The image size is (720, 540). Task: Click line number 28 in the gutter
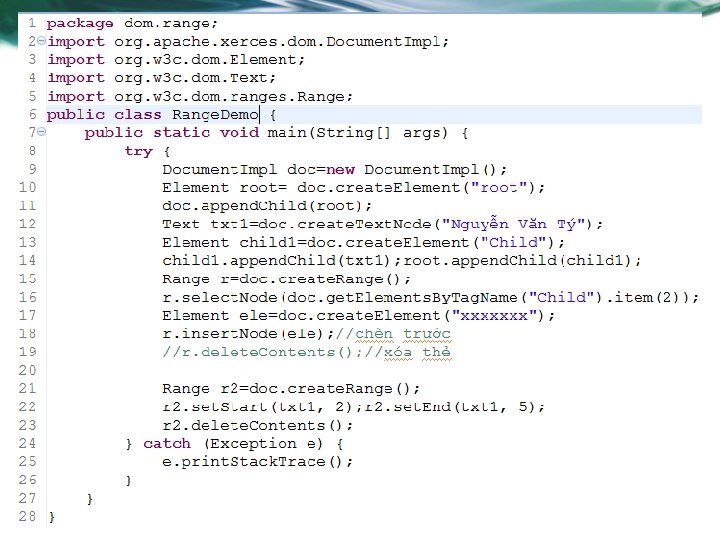(27, 516)
